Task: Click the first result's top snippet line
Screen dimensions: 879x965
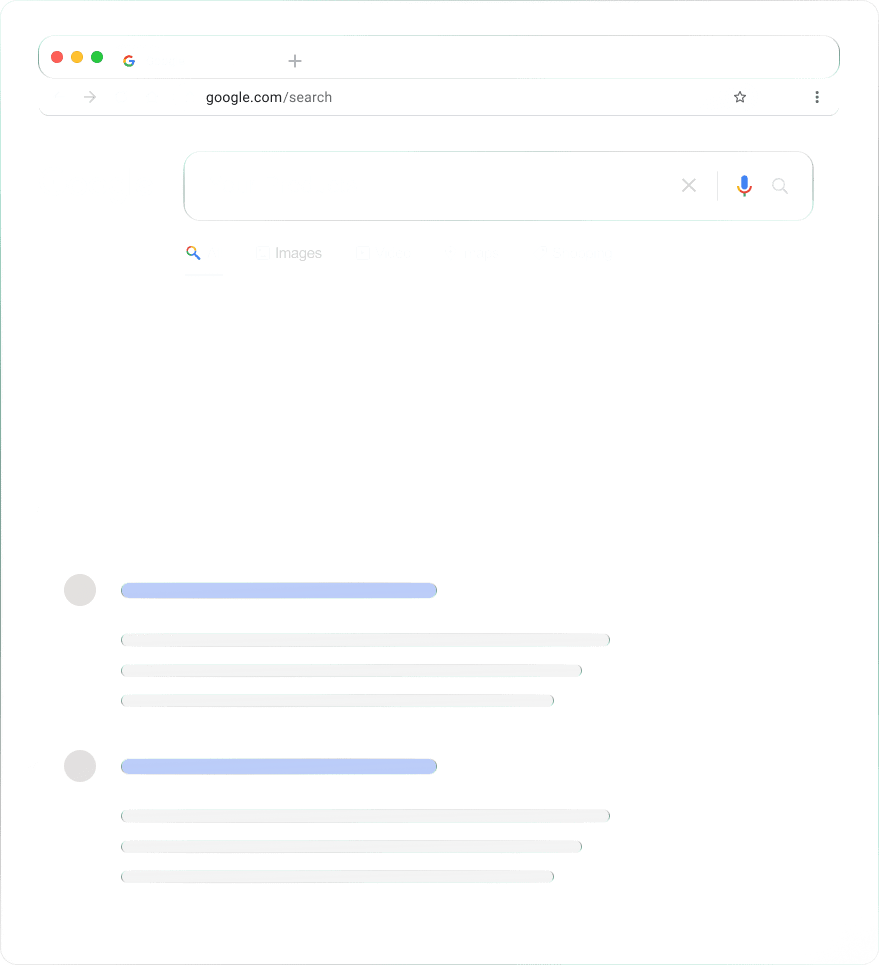Action: (x=365, y=640)
